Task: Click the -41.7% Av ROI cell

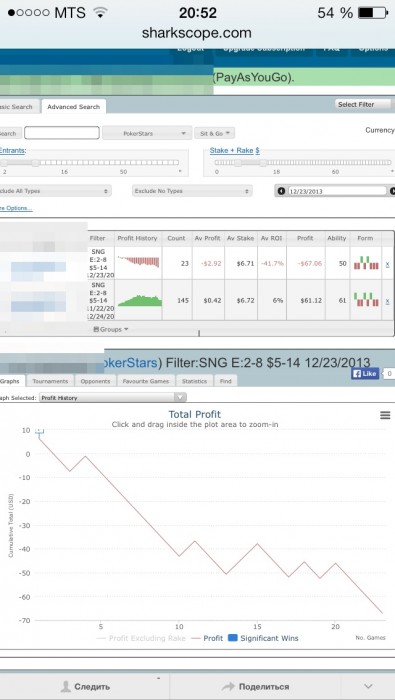Action: click(272, 263)
